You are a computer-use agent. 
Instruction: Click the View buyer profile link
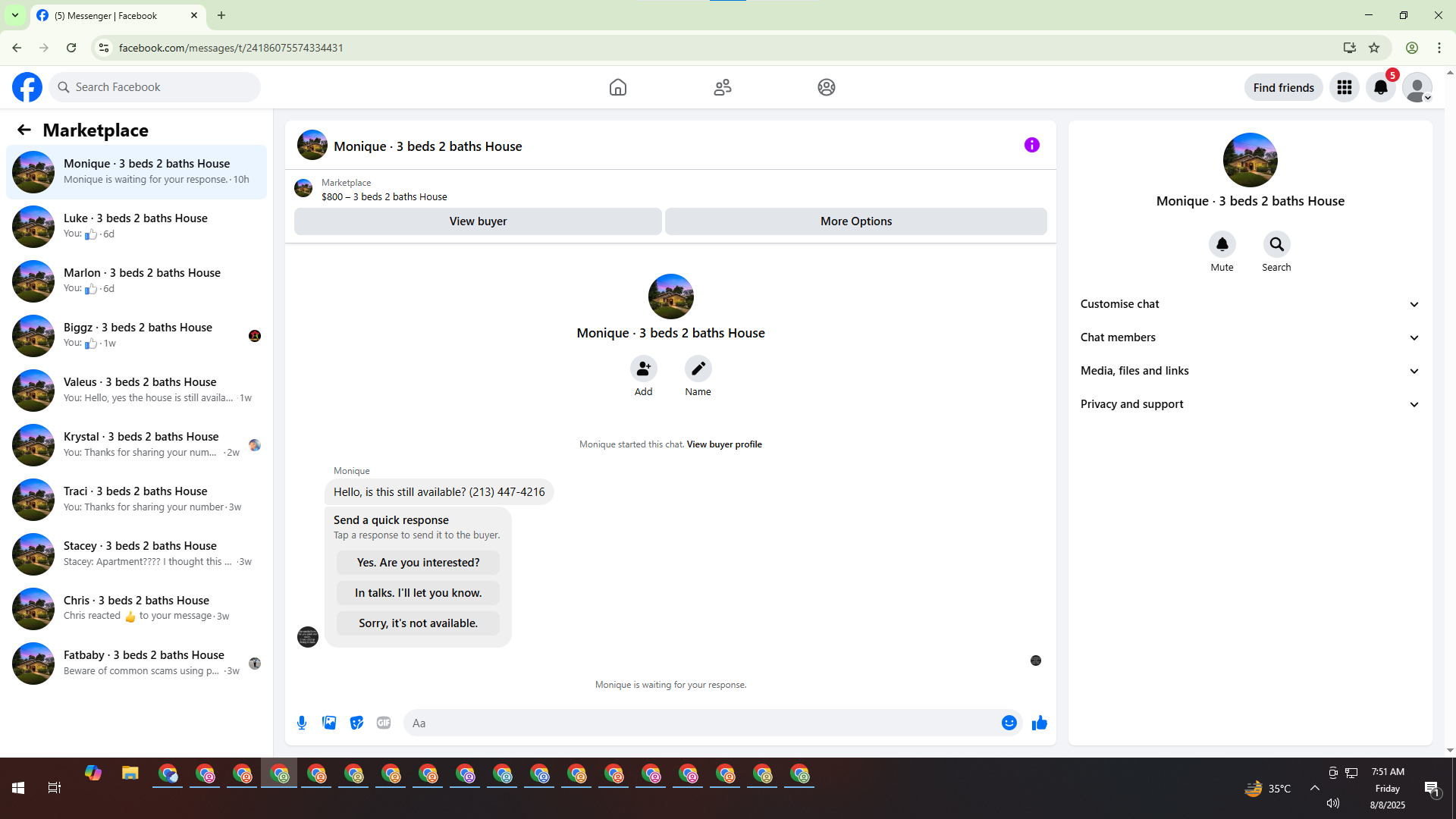tap(723, 444)
